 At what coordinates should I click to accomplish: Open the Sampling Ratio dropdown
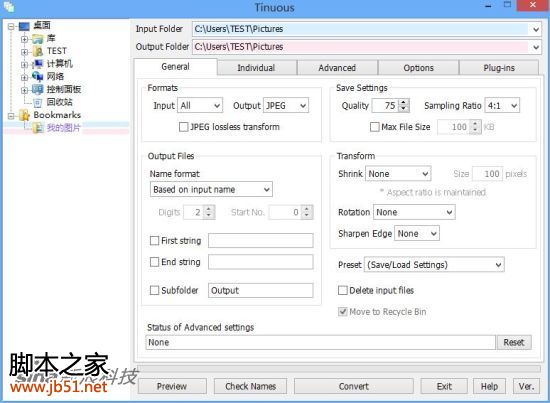502,106
